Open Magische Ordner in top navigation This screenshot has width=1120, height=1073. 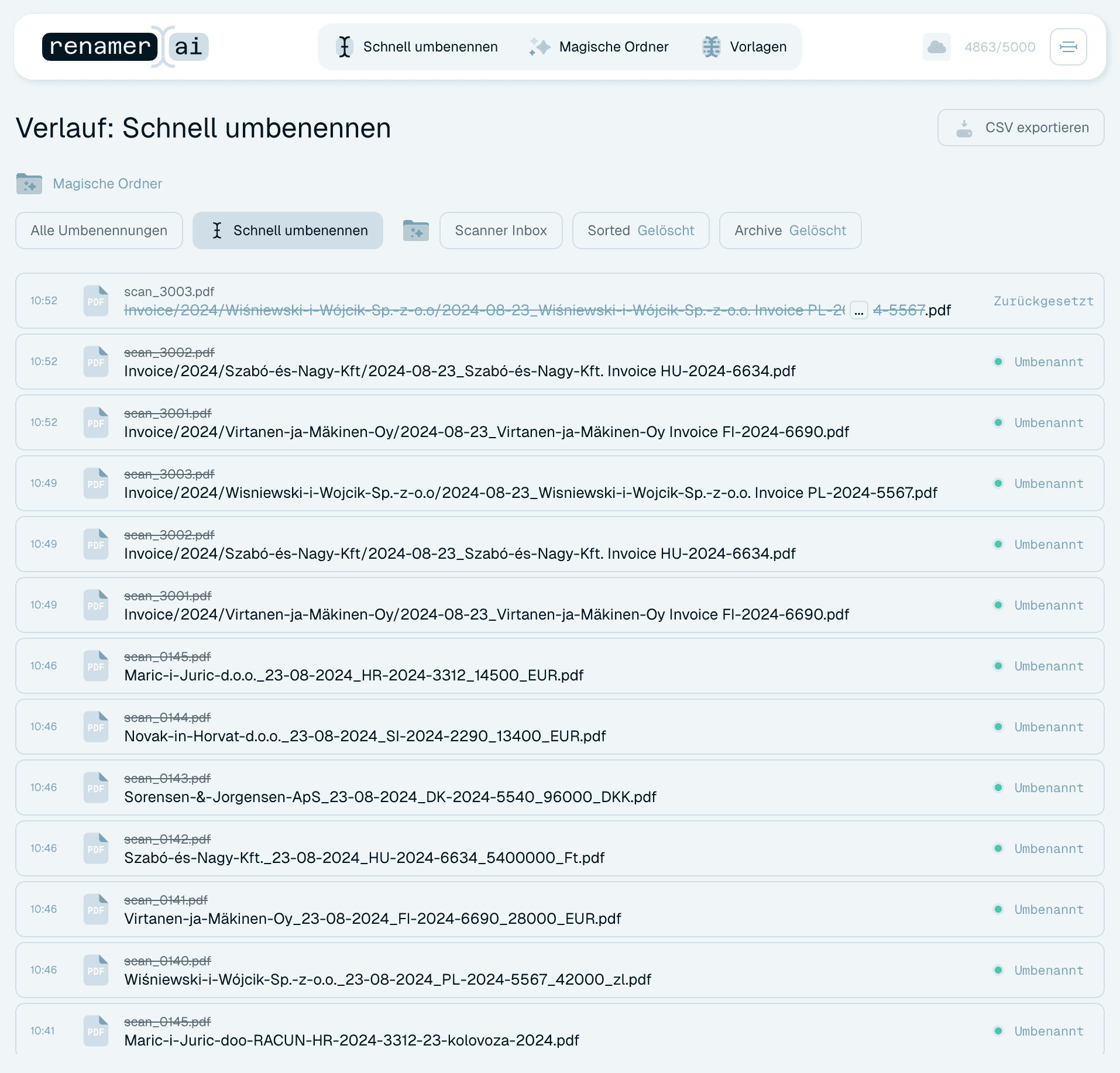tap(599, 47)
